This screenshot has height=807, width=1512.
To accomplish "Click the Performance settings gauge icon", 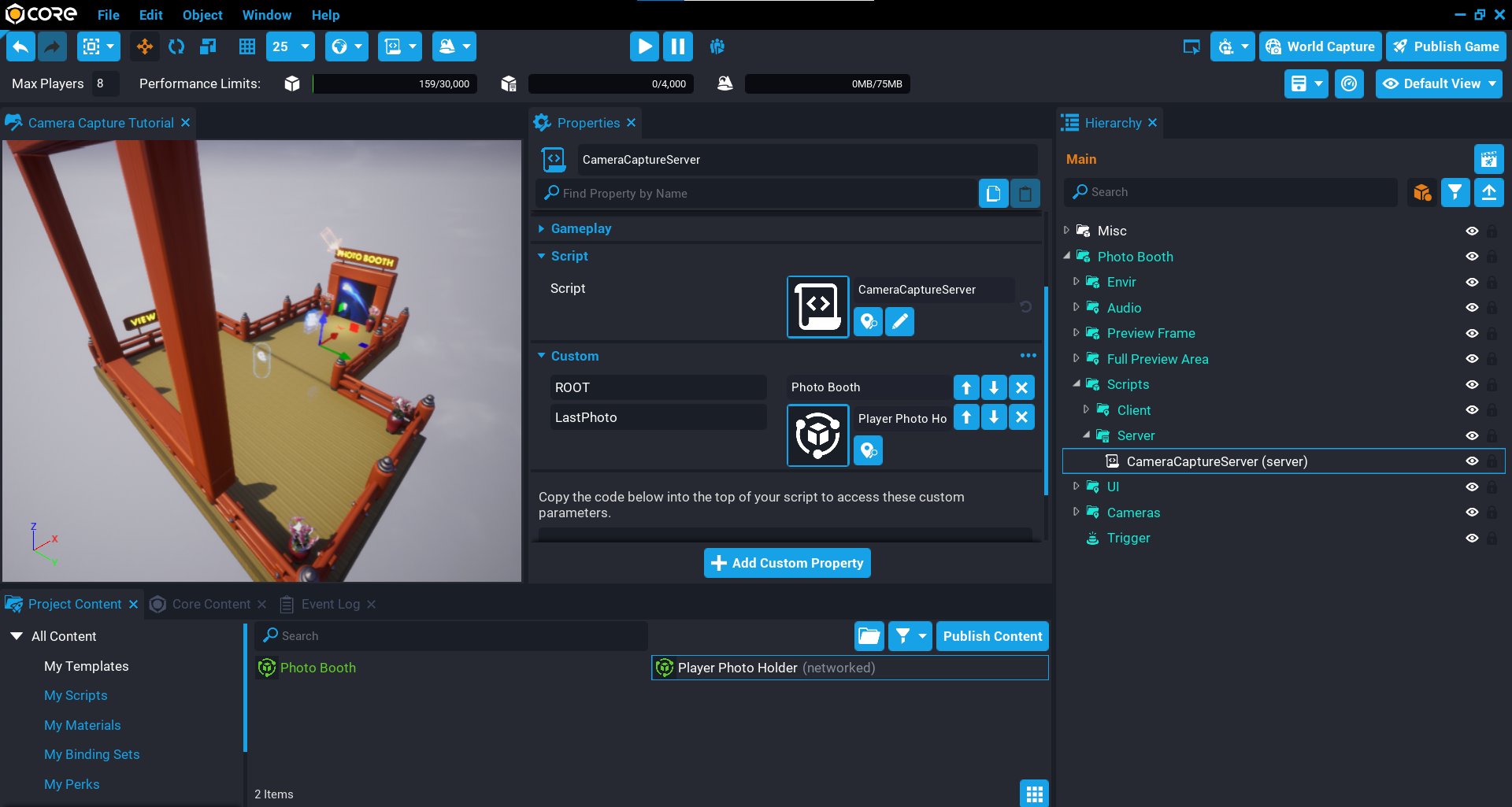I will coord(1349,84).
